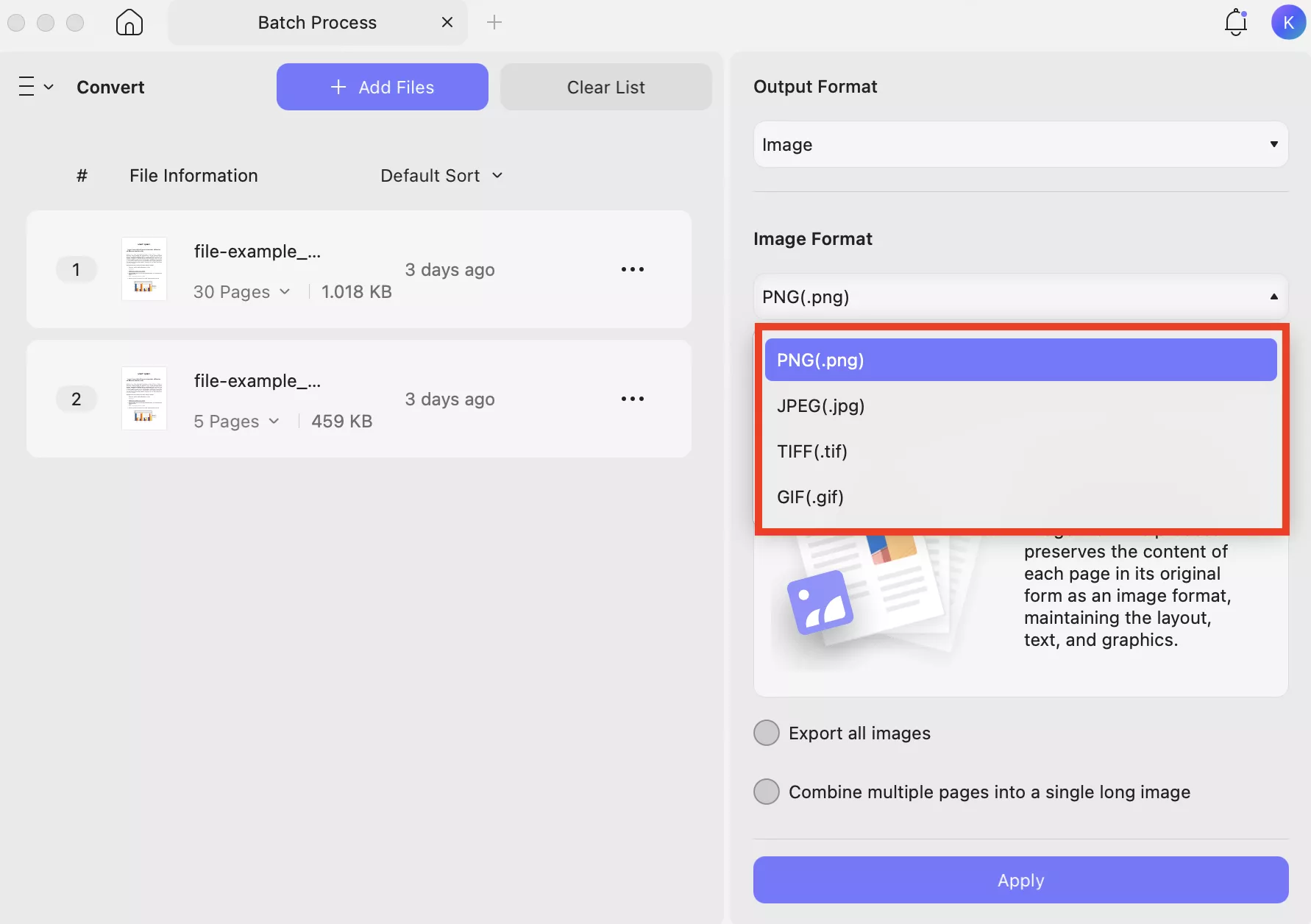
Task: Close the Batch Process tab
Action: 447,22
